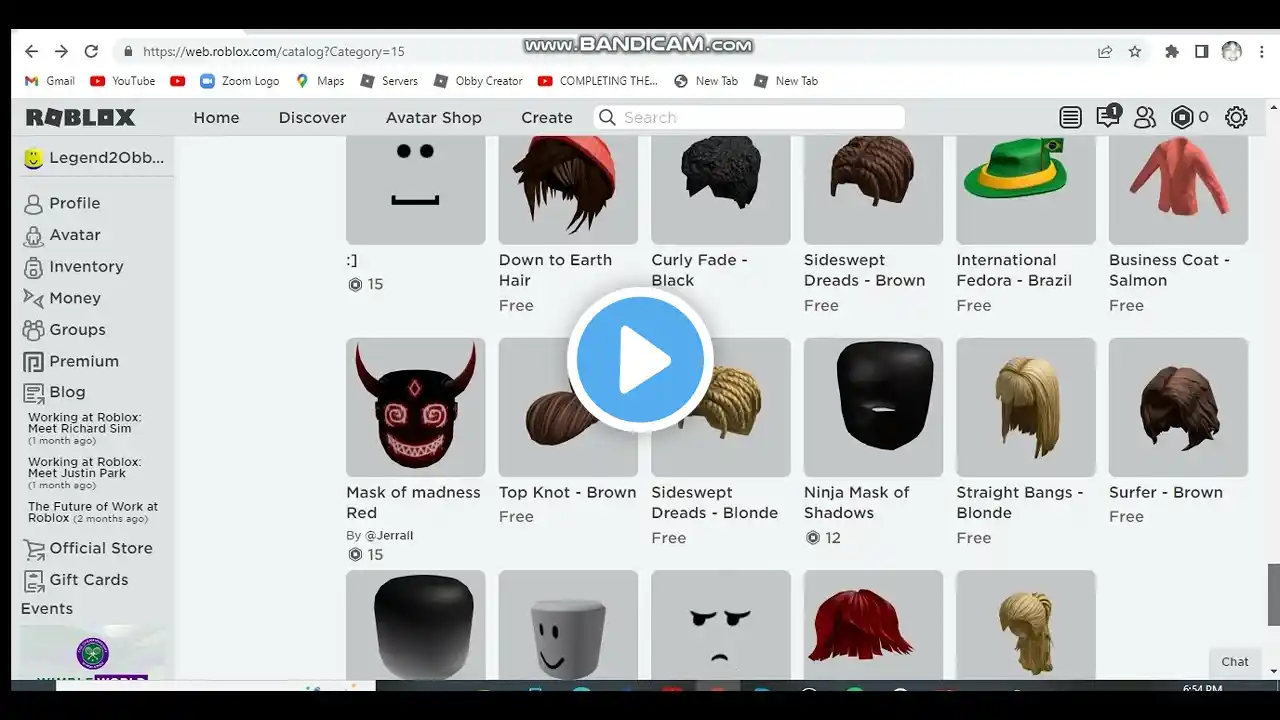Open the Roblox settings gear

coord(1236,117)
